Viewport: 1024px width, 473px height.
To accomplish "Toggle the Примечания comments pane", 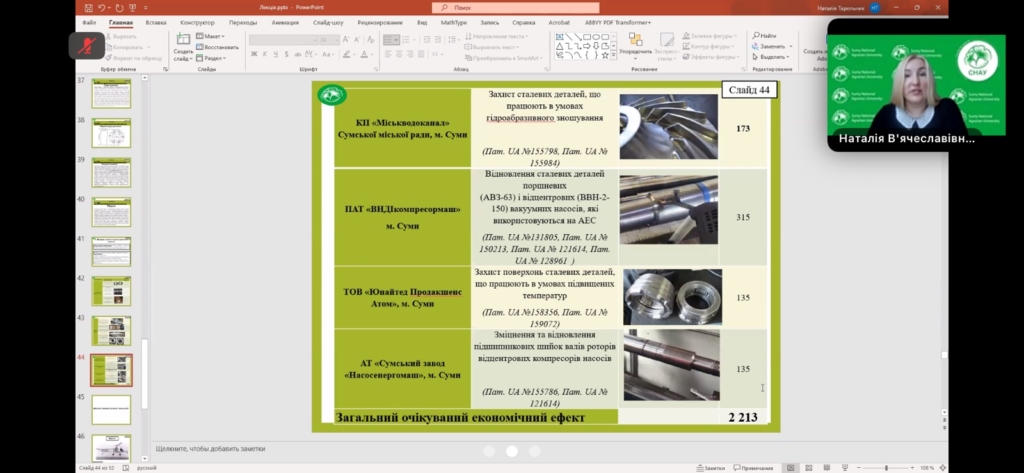I will 751,467.
